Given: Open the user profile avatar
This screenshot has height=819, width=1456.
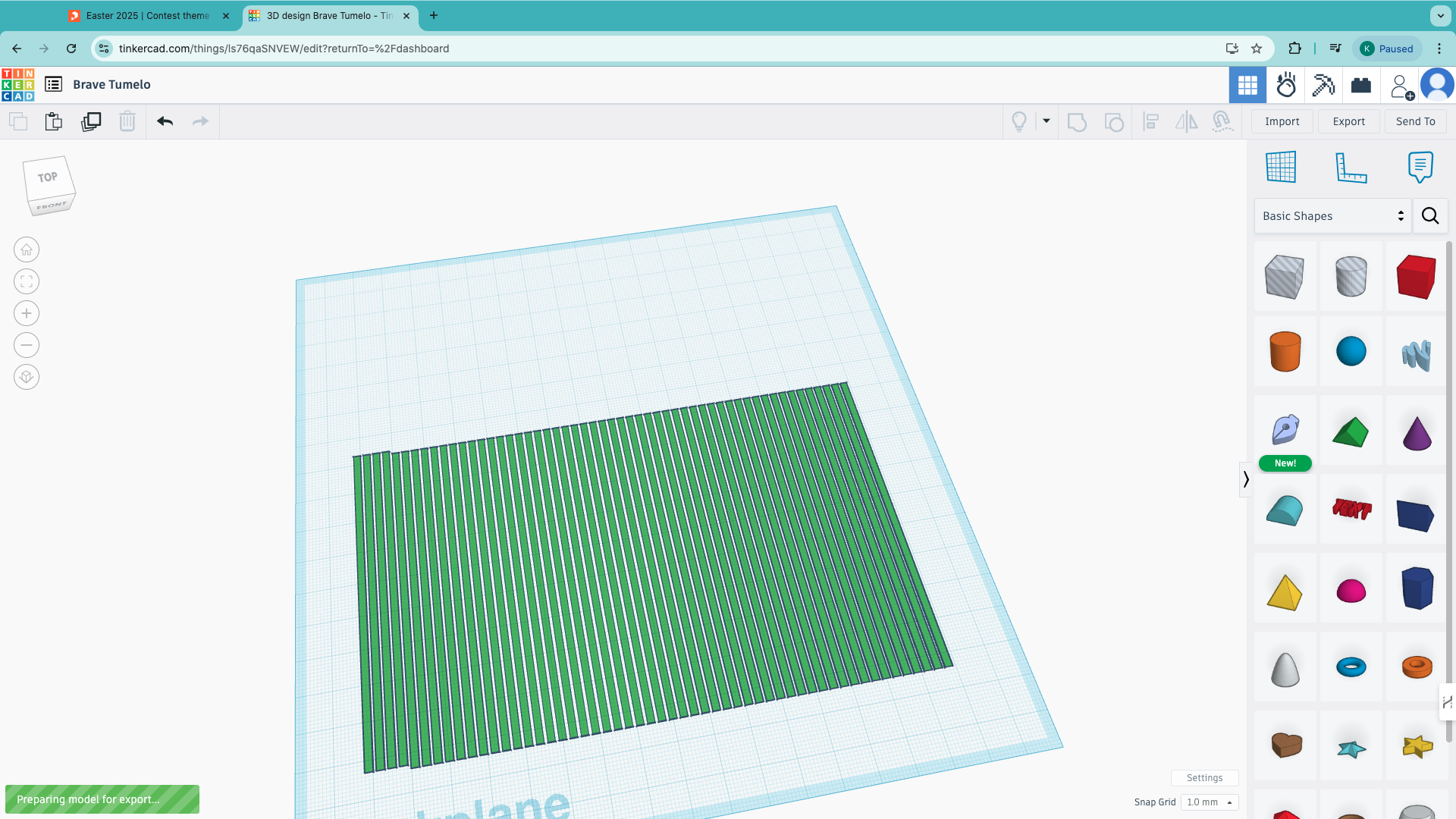Looking at the screenshot, I should 1437,85.
